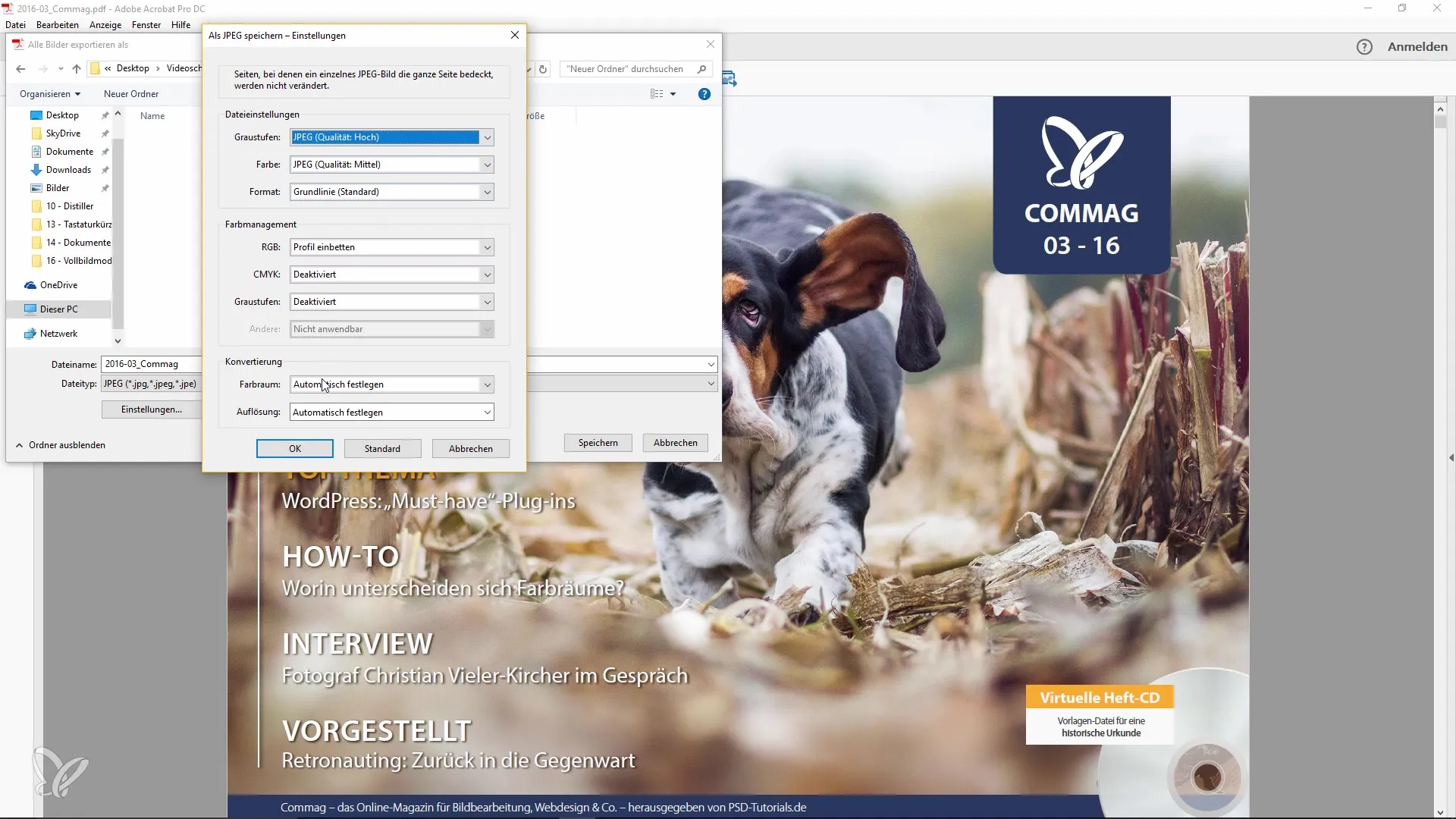Expand the Farbraum conversion dropdown
Image resolution: width=1456 pixels, height=819 pixels.
pyautogui.click(x=487, y=384)
